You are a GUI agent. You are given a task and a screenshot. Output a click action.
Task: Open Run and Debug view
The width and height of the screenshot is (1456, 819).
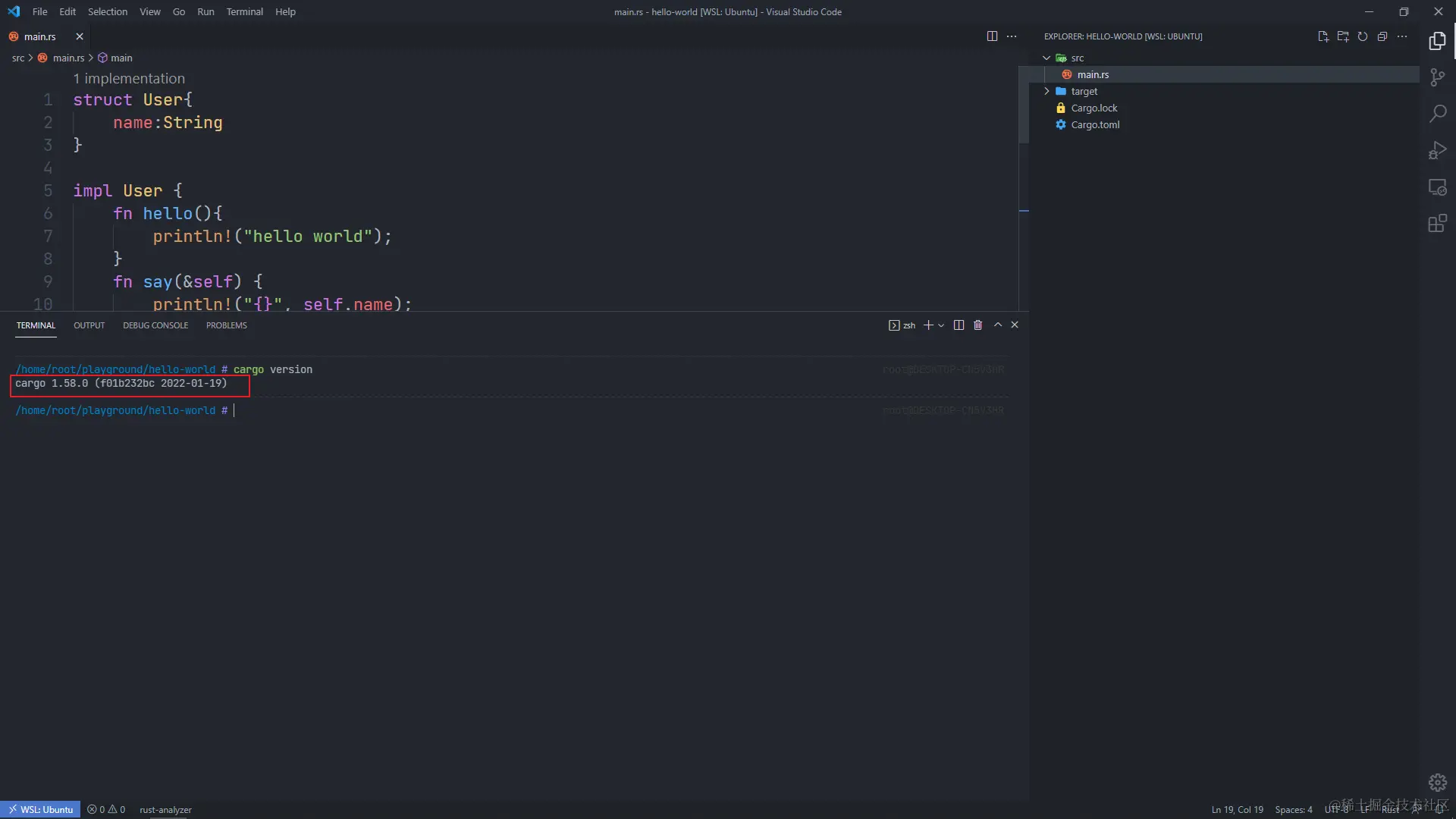1437,150
